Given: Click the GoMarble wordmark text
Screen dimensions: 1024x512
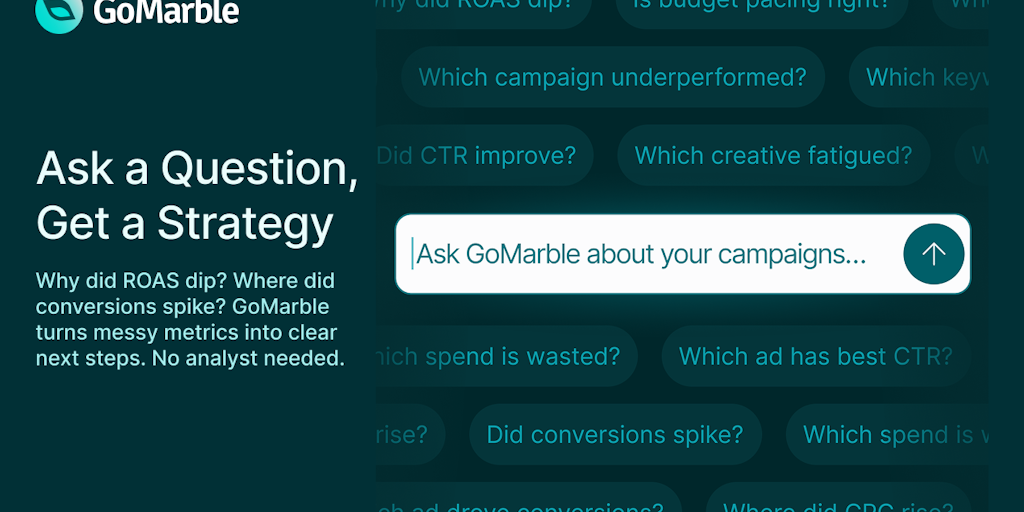Looking at the screenshot, I should tap(166, 12).
